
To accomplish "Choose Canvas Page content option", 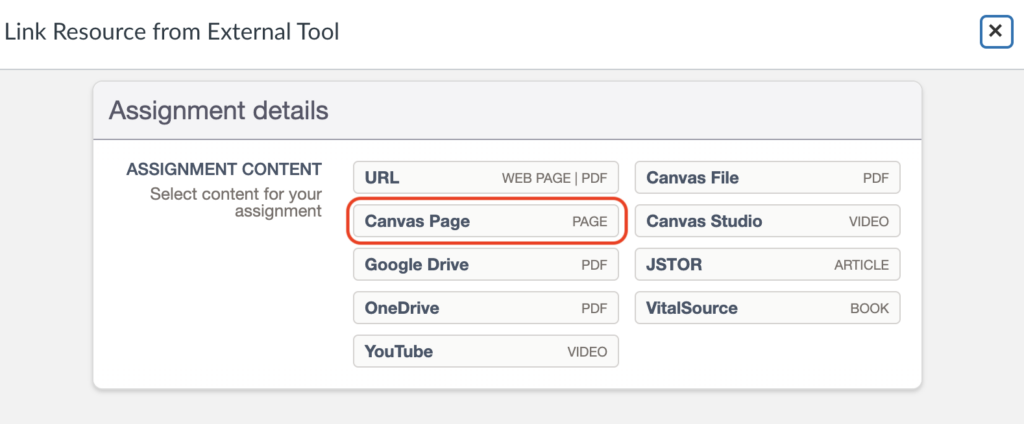I will pyautogui.click(x=486, y=221).
